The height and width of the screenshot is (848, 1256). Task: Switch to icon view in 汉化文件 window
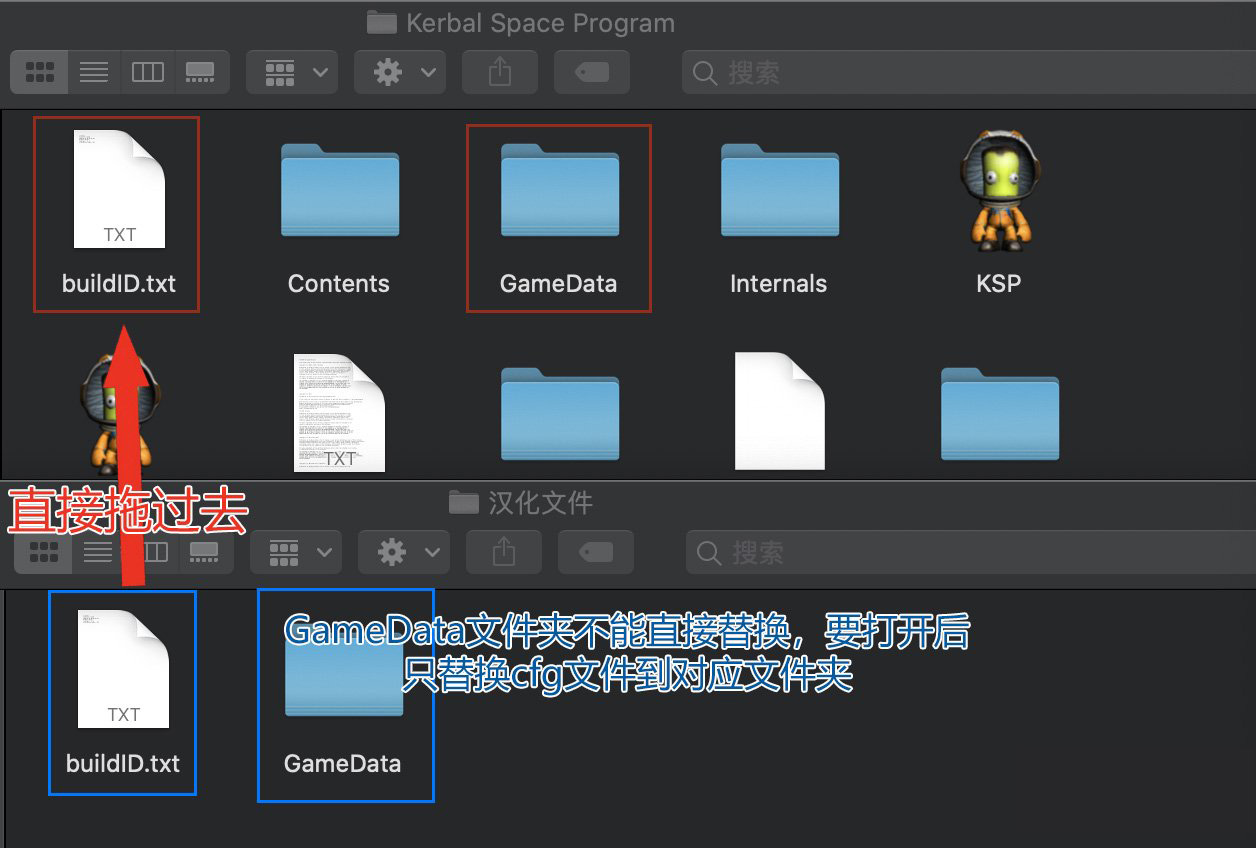43,552
